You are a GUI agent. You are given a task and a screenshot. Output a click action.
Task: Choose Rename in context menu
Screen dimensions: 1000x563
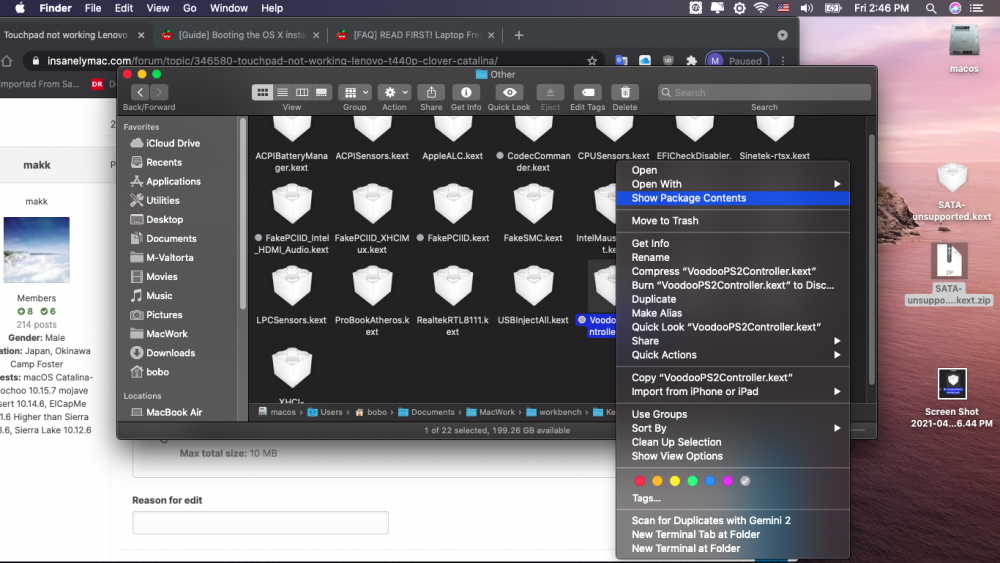click(733, 258)
